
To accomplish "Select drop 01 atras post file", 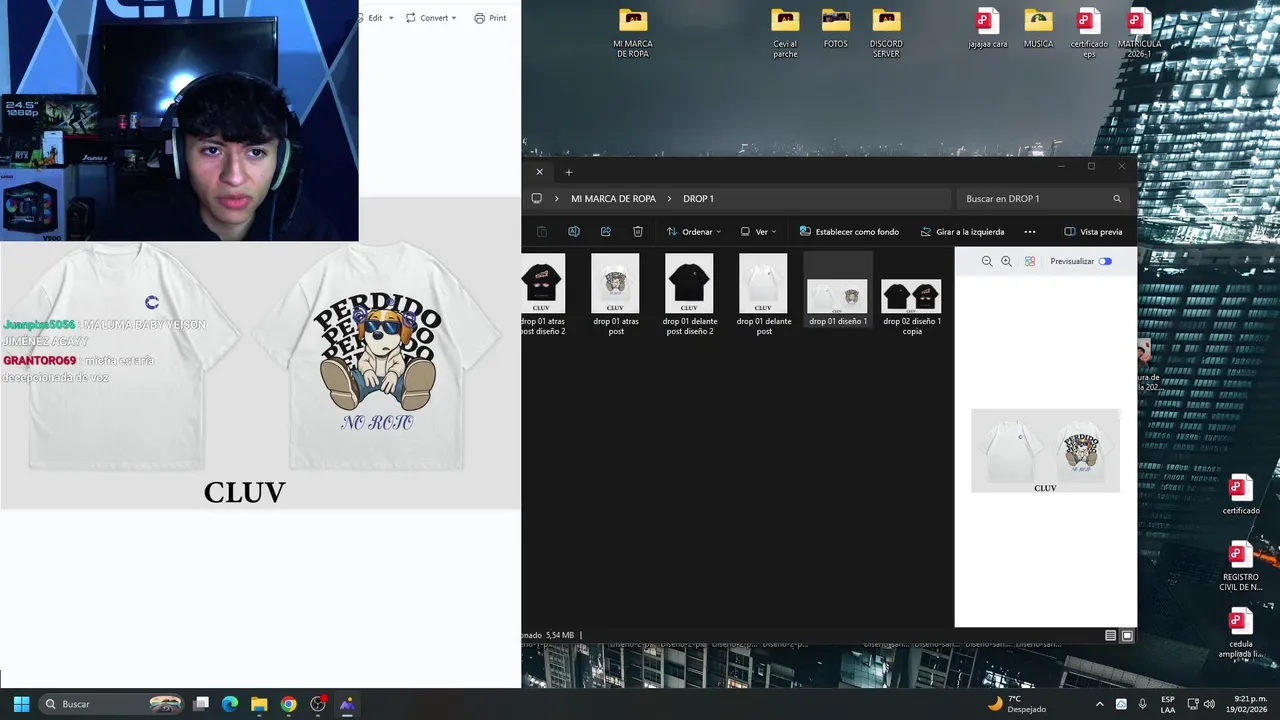I will click(x=616, y=294).
